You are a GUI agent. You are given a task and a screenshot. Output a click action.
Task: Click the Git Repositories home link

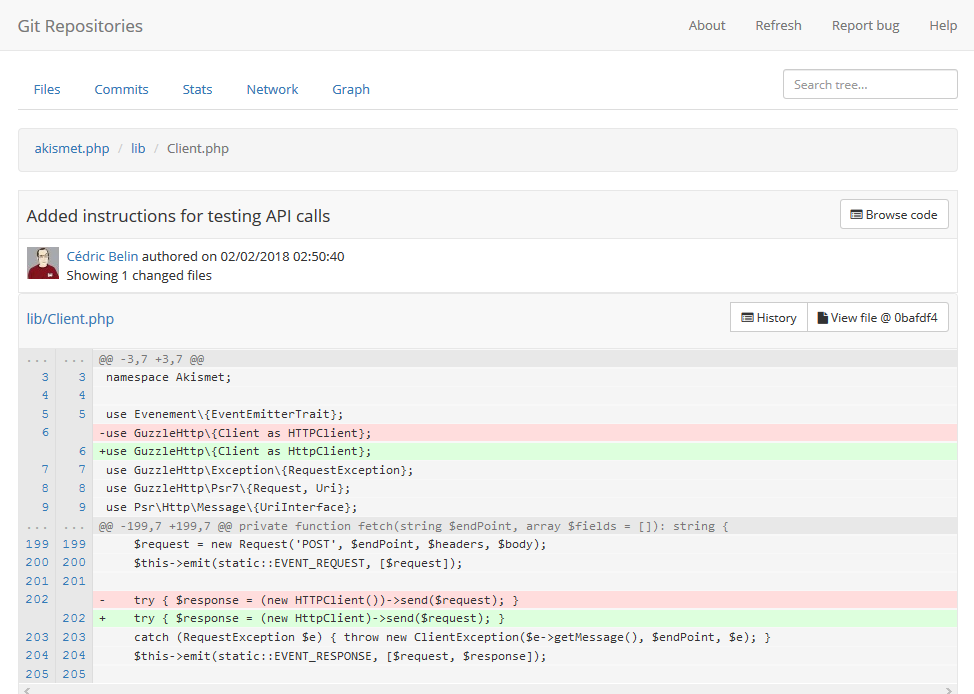pyautogui.click(x=80, y=25)
